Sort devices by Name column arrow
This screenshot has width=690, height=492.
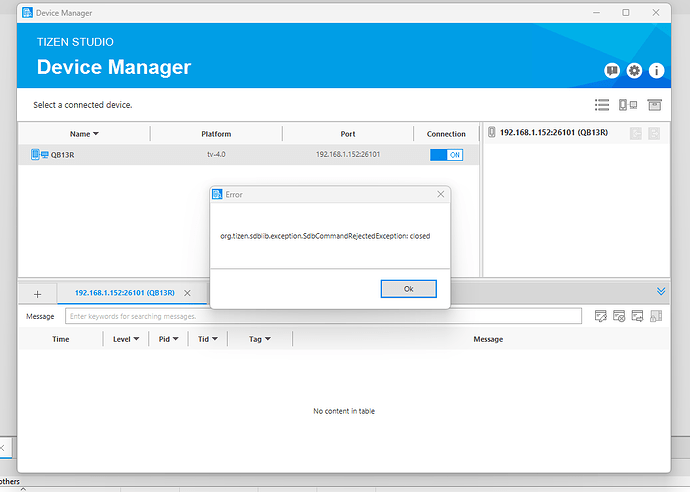[x=96, y=134]
